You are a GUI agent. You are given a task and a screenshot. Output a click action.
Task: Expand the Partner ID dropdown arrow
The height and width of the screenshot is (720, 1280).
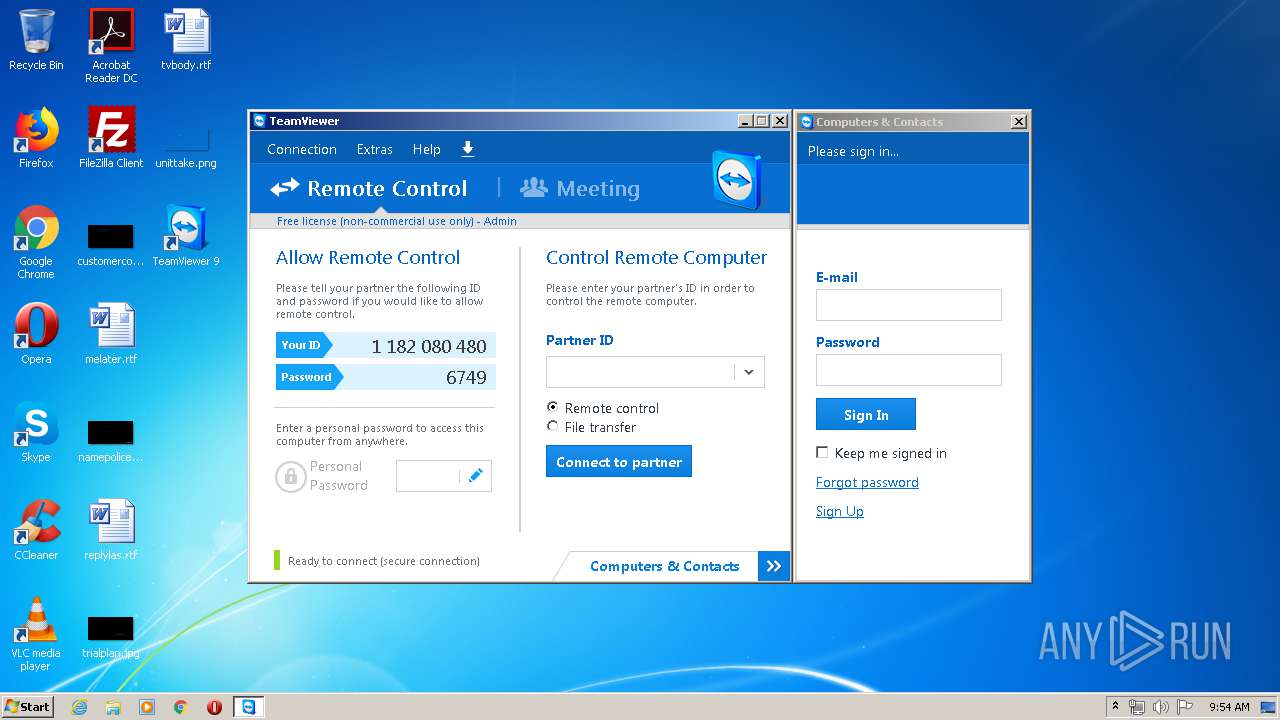point(748,372)
